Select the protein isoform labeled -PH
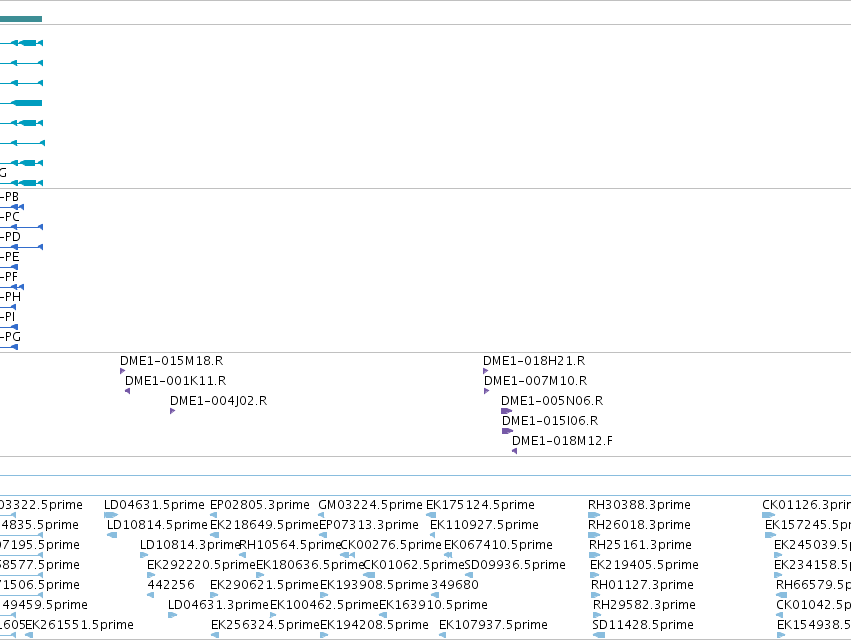This screenshot has width=851, height=640. (x=10, y=297)
